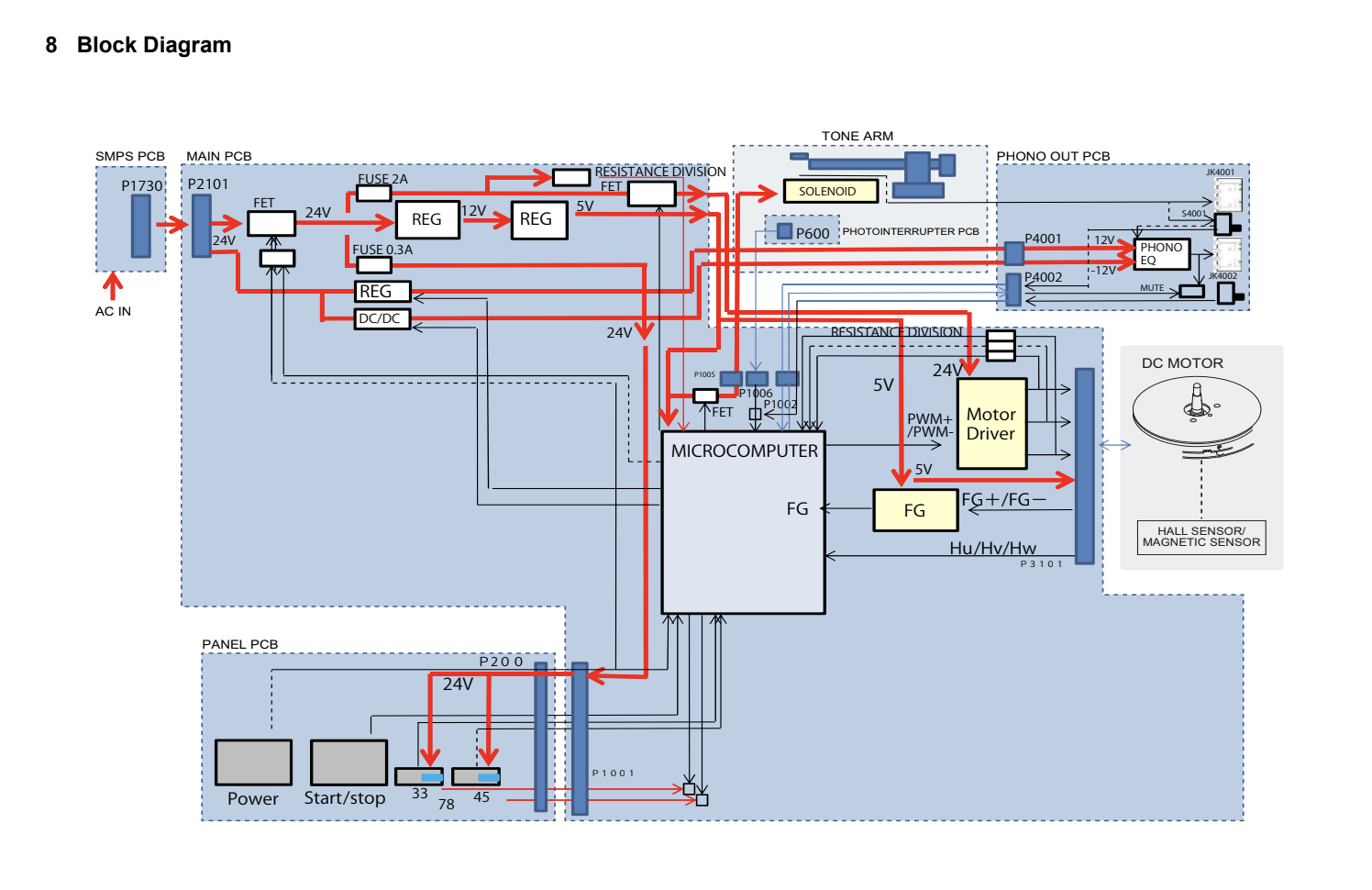This screenshot has width=1372, height=890.
Task: Click the P4002 connector block
Action: click(1012, 289)
